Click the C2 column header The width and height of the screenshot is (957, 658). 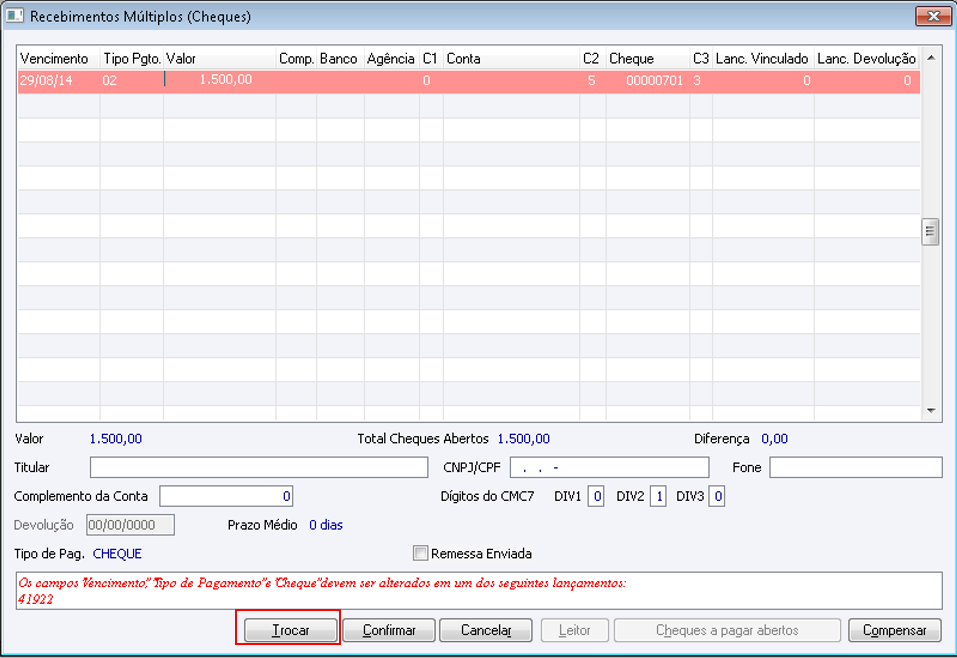point(593,59)
